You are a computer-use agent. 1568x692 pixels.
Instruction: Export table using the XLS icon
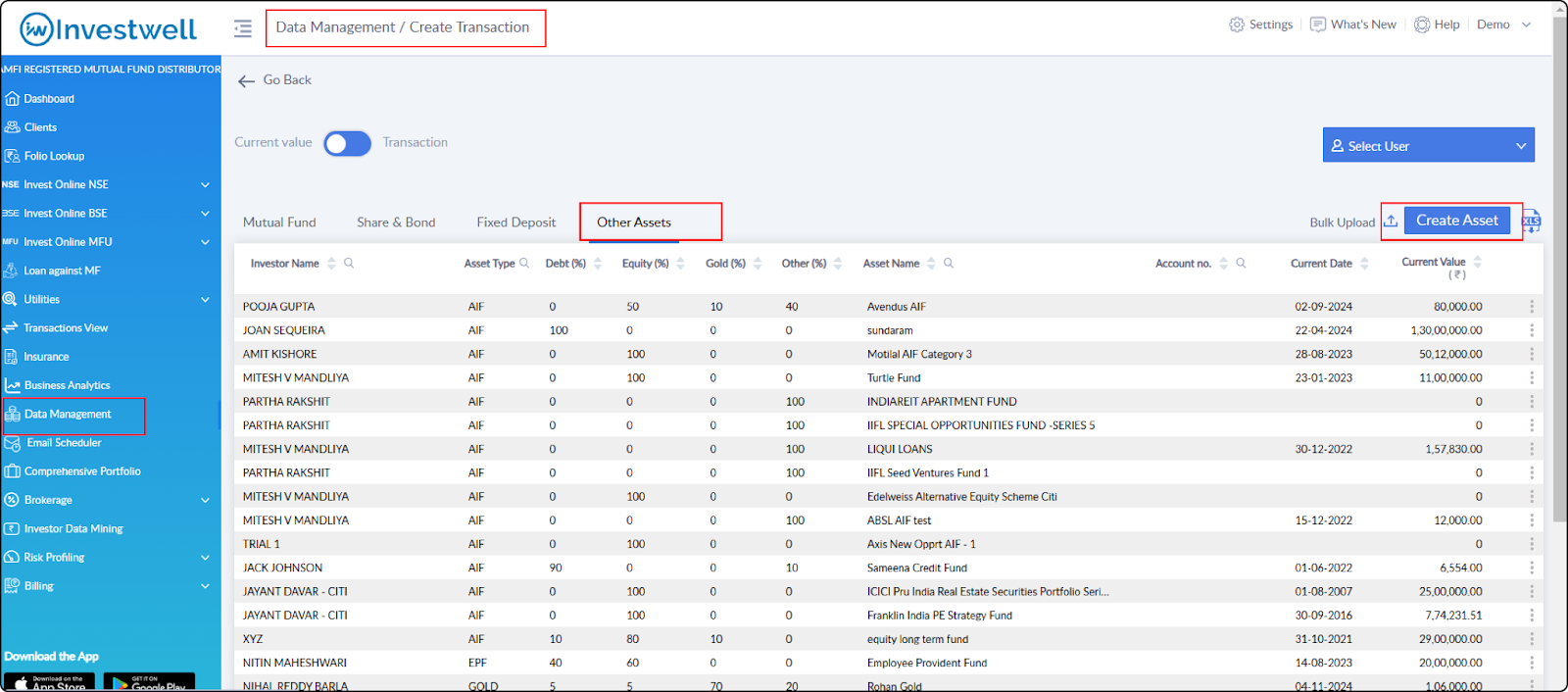coord(1531,222)
